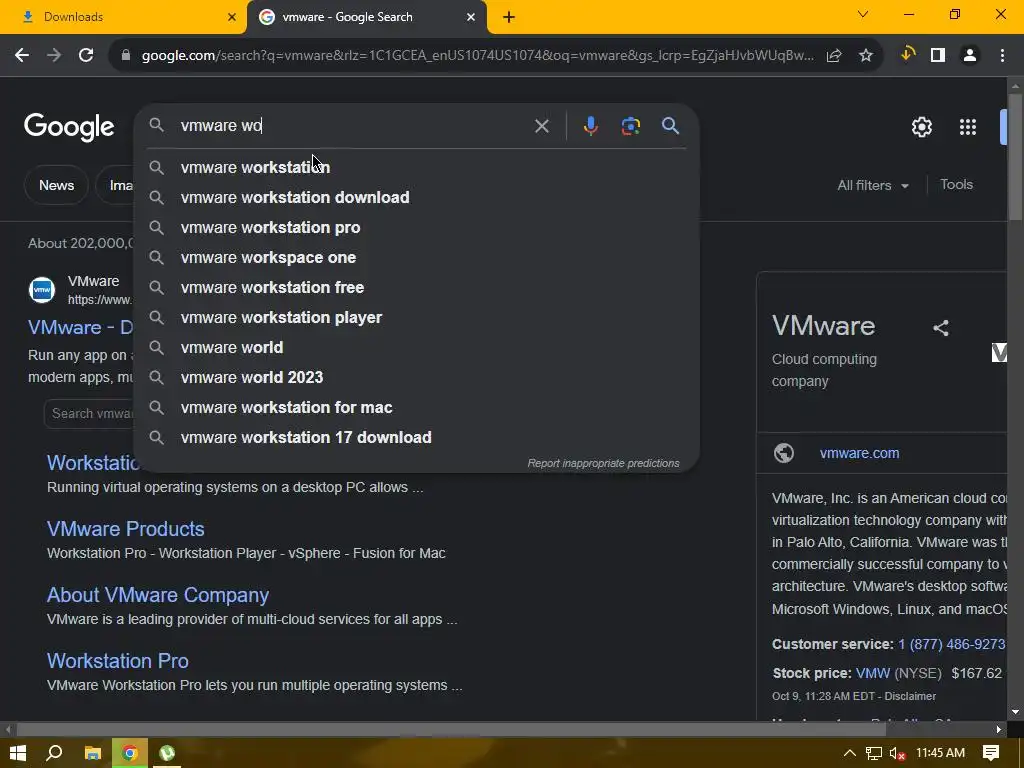The width and height of the screenshot is (1024, 768).
Task: Click the muted volume tray icon
Action: (x=898, y=754)
